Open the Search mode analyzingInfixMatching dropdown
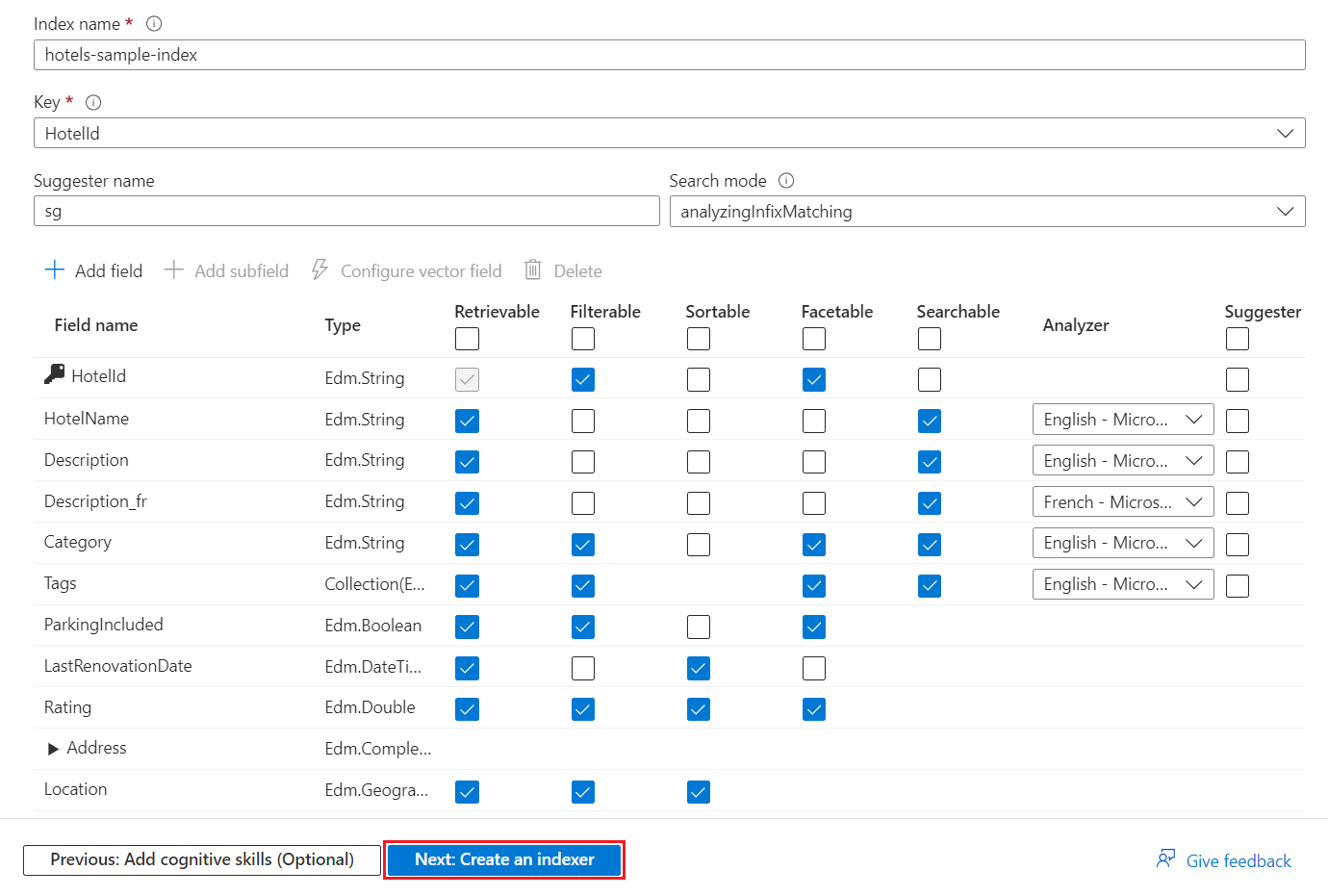 click(x=986, y=212)
